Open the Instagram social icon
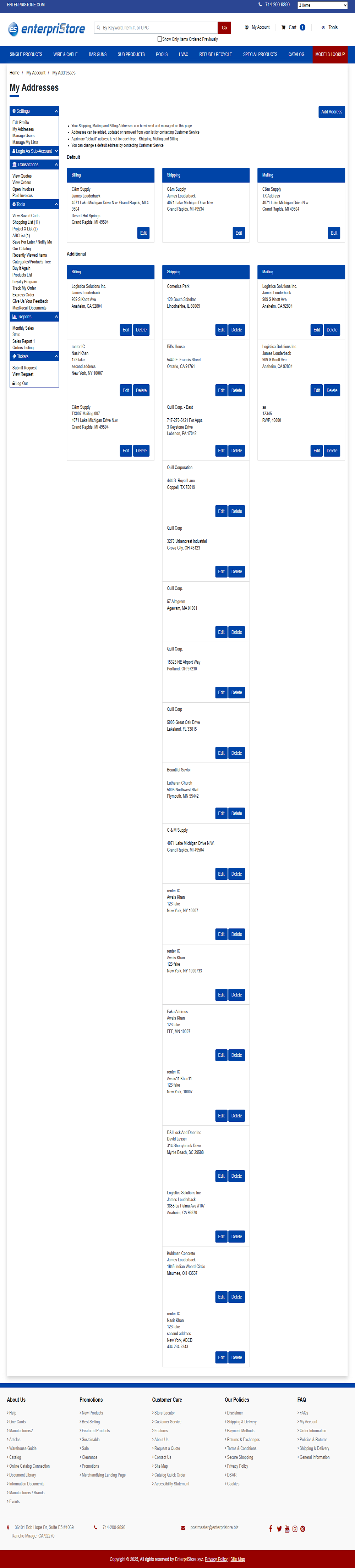This screenshot has height=1568, width=355. (295, 1528)
